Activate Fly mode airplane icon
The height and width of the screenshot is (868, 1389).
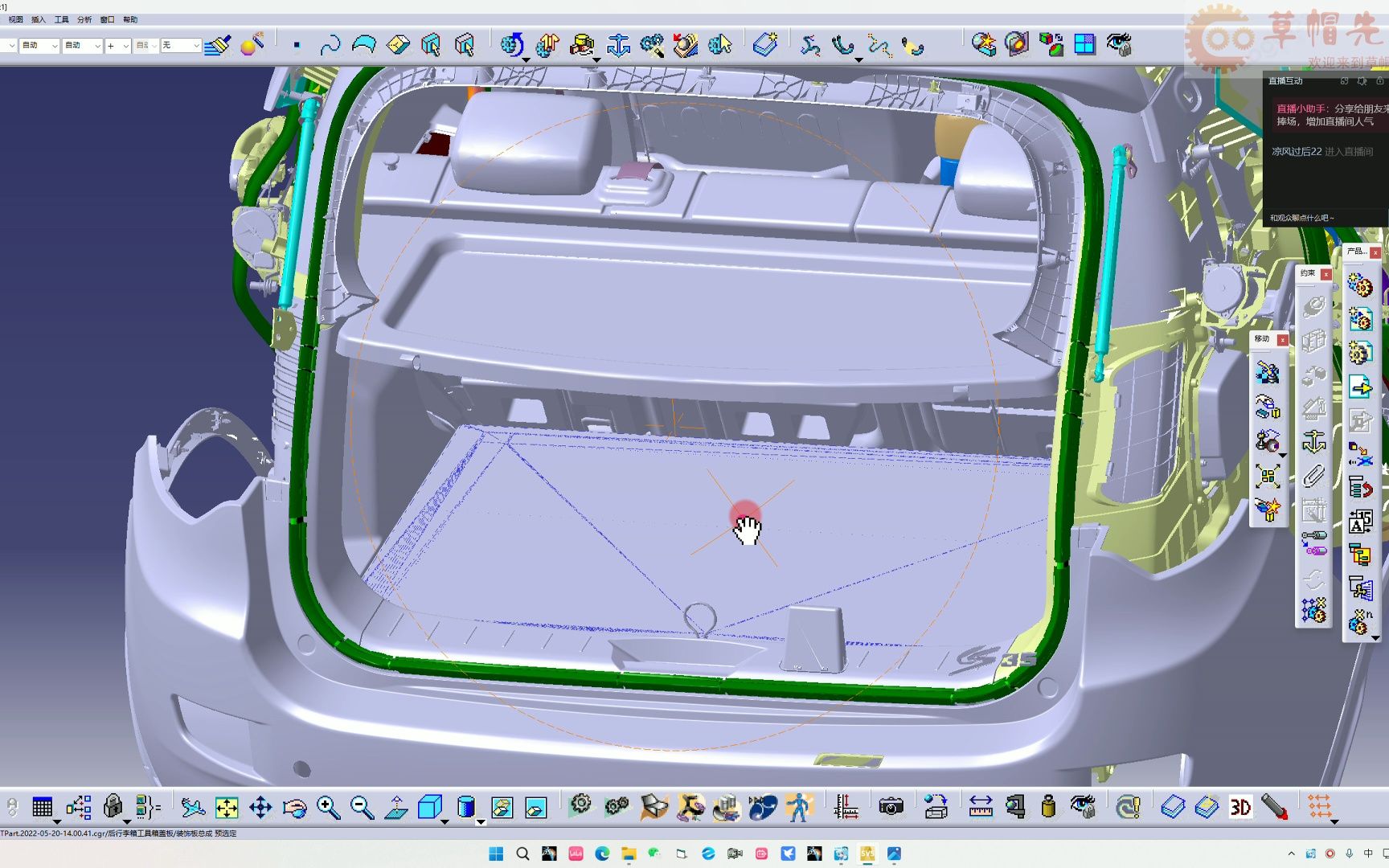tap(193, 807)
